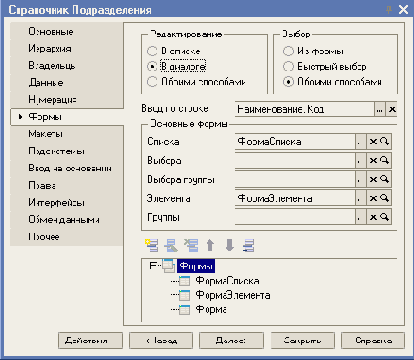
Task: Open Выбора form with magnifier icon
Action: pos(384,161)
